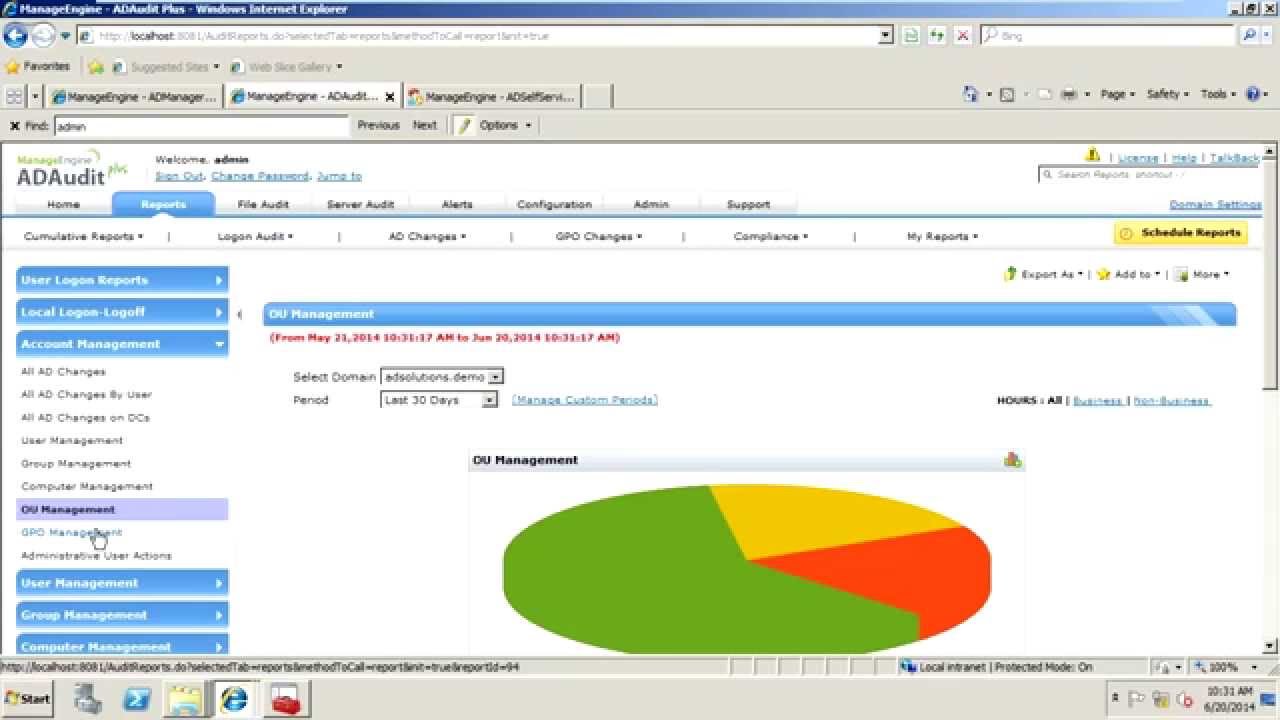
Task: Click the blue IE Help icon
Action: tap(1253, 94)
